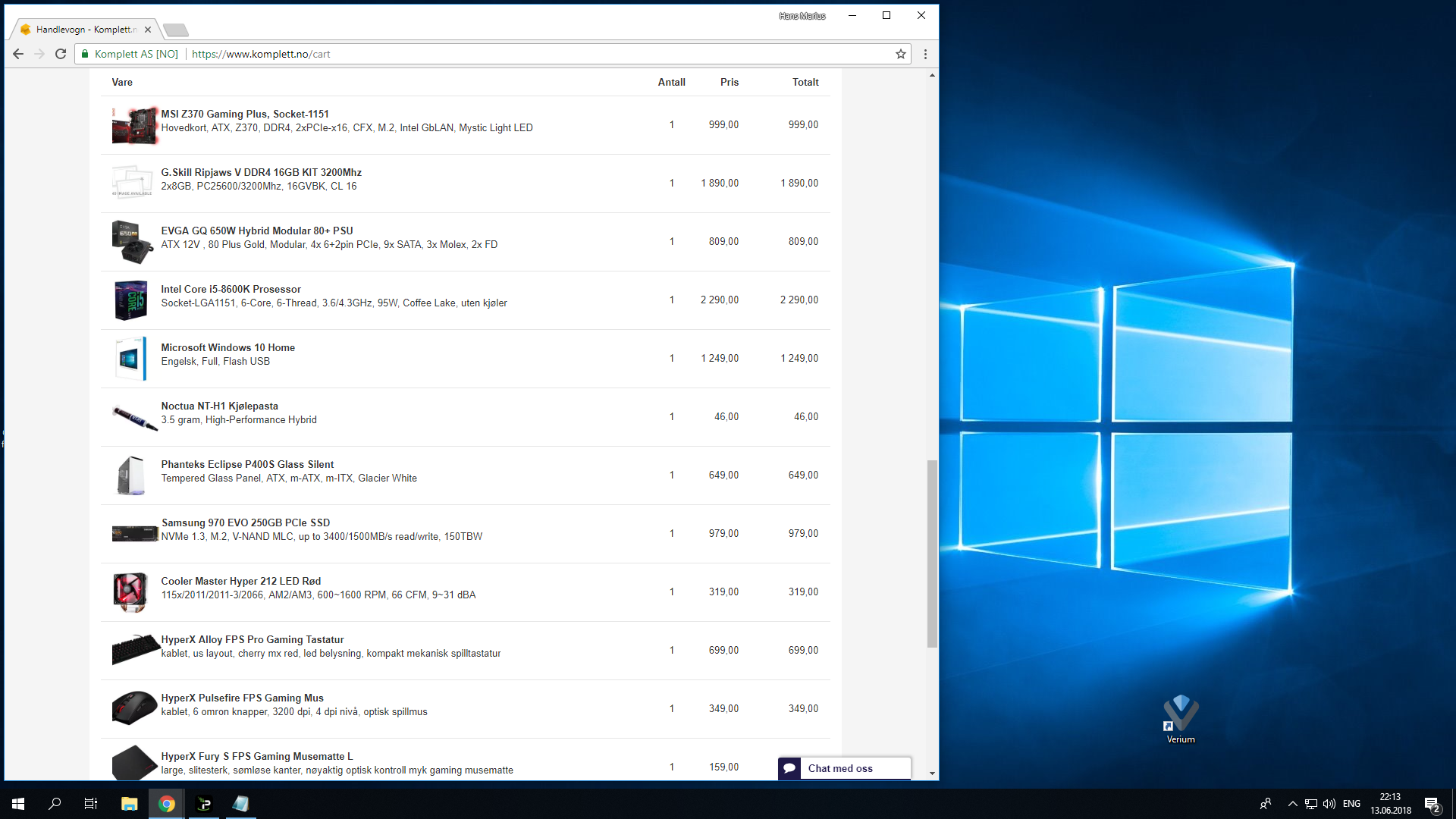
Task: Click the Totalt column header
Action: click(x=805, y=82)
